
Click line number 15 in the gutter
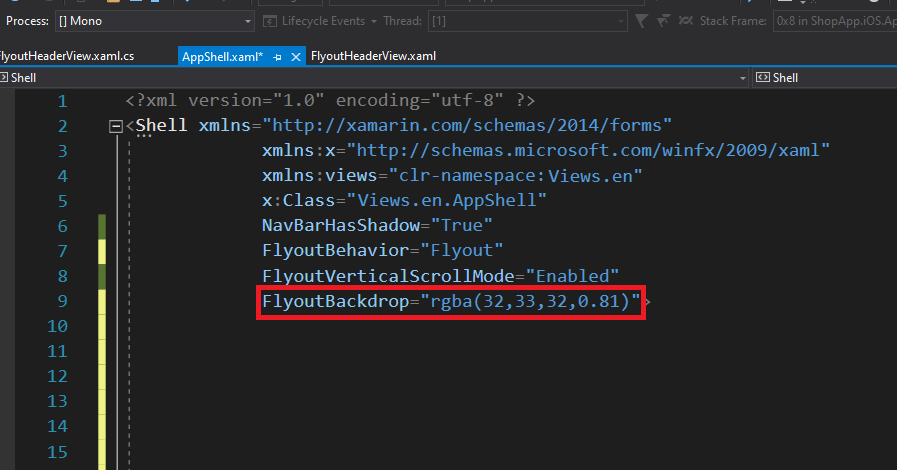click(57, 452)
